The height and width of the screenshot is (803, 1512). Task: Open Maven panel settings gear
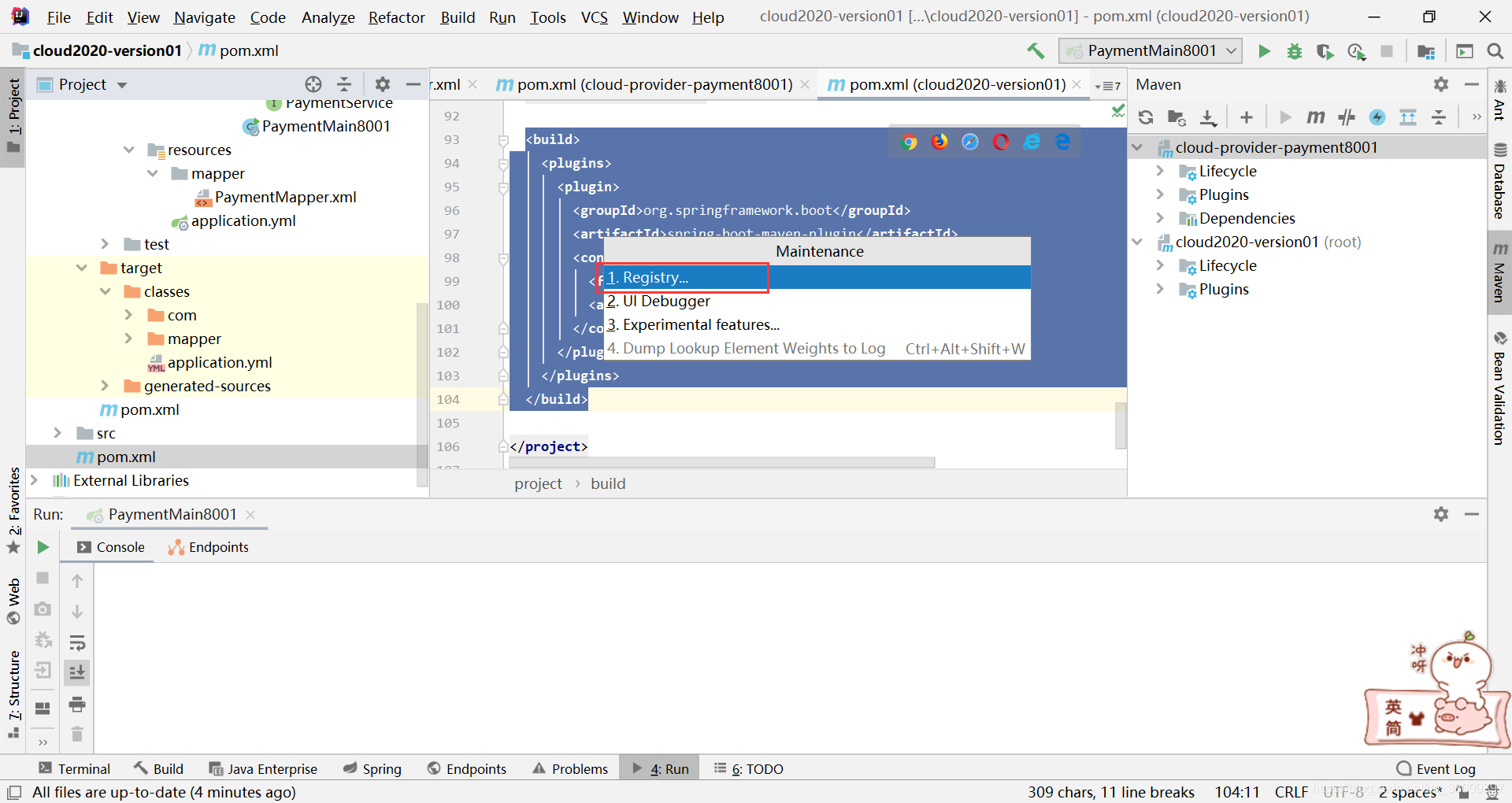coord(1441,84)
